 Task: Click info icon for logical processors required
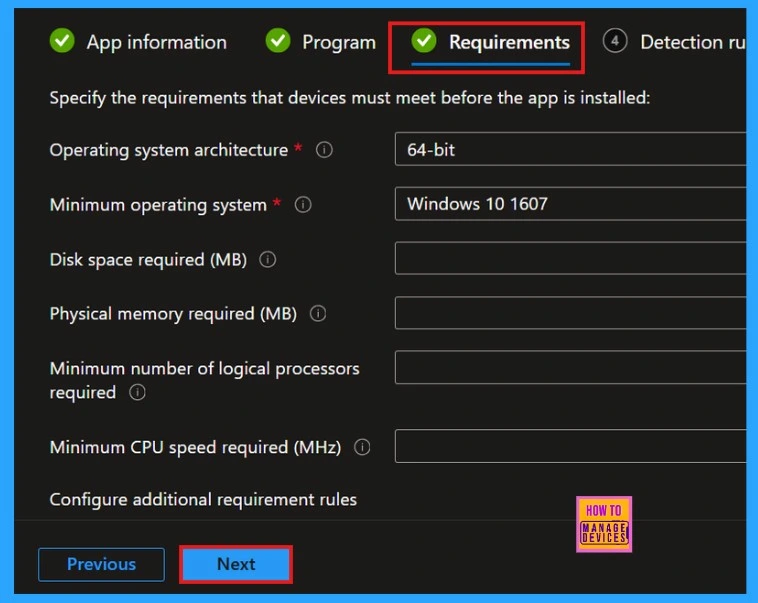coord(137,392)
